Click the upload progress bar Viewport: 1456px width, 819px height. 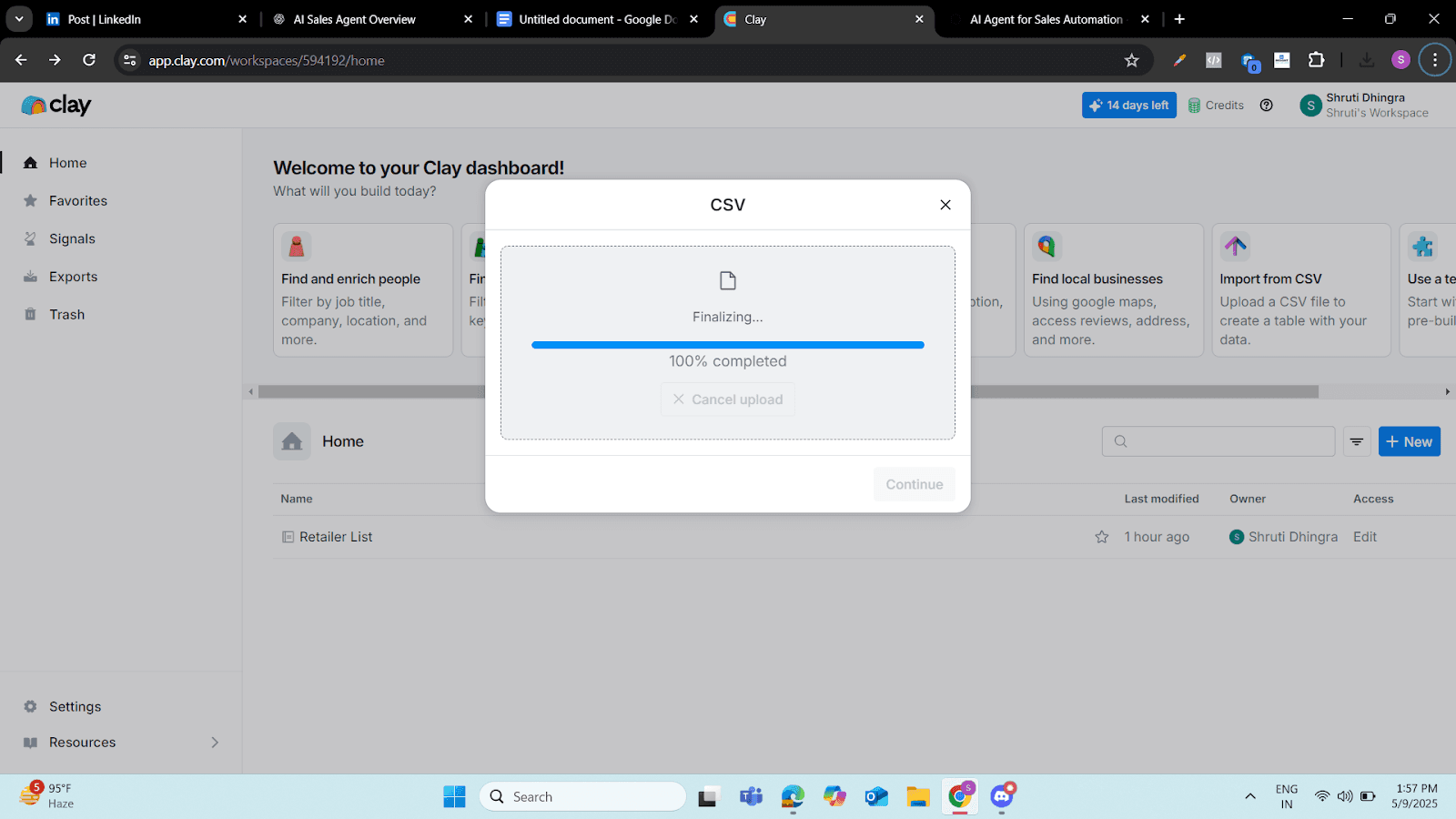pyautogui.click(x=728, y=345)
